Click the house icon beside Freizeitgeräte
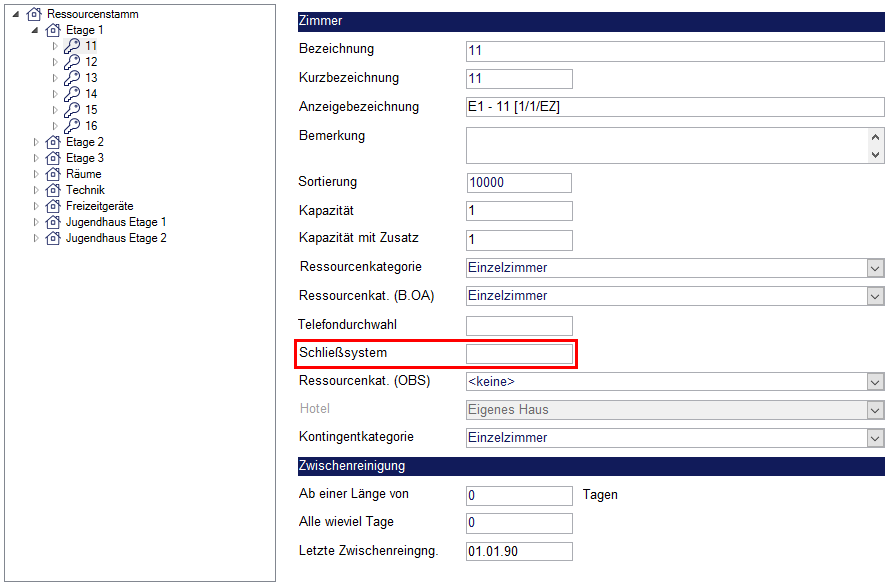Image resolution: width=893 pixels, height=585 pixels. [53, 206]
